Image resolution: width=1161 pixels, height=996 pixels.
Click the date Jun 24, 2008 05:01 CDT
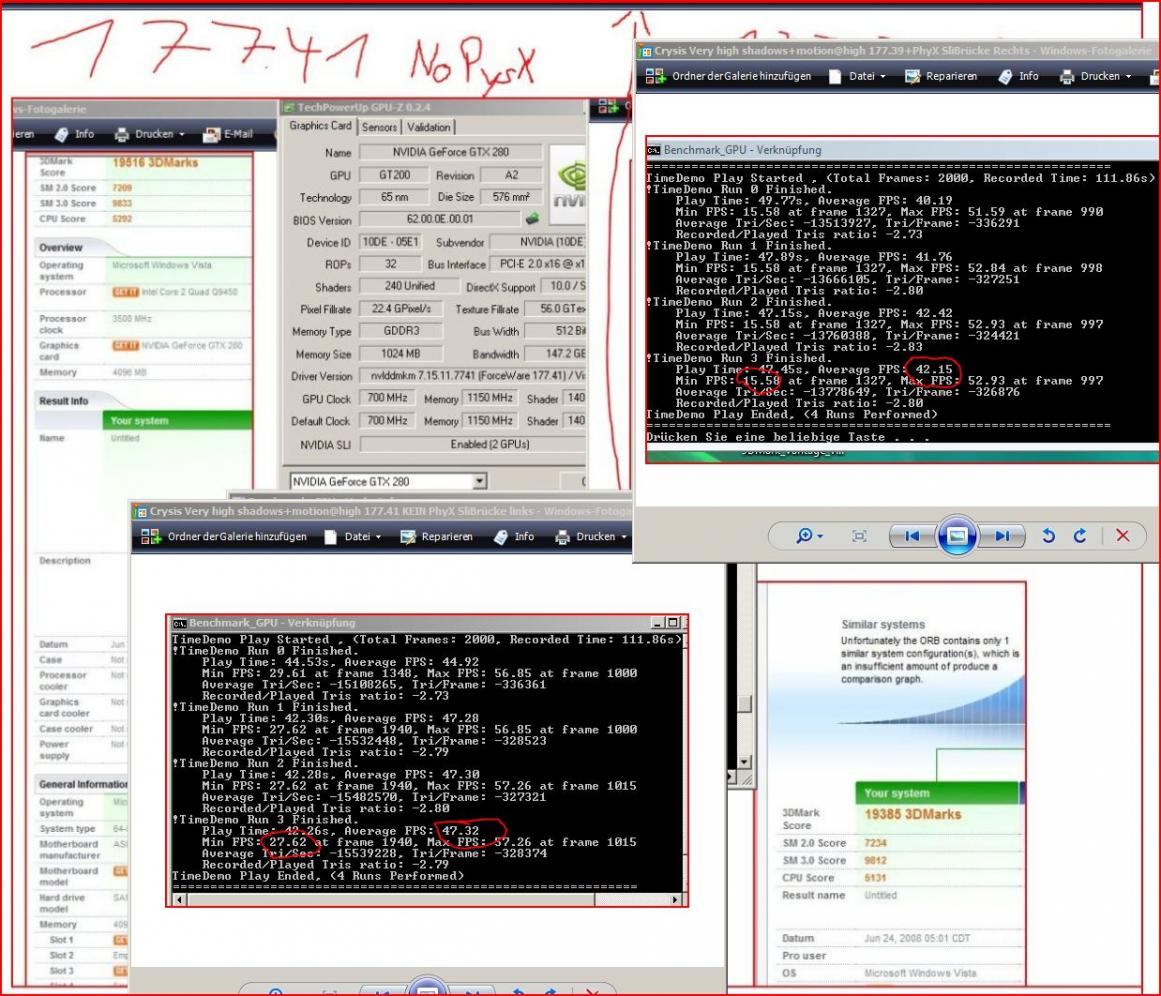pos(917,938)
